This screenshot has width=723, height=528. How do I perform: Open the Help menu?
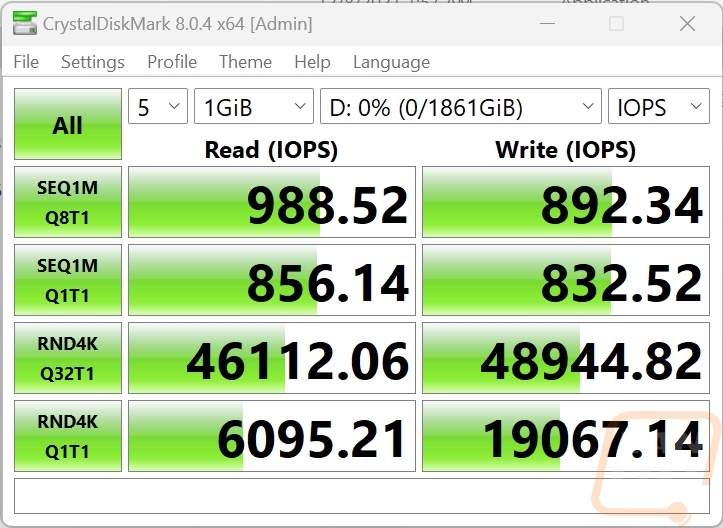click(x=312, y=62)
